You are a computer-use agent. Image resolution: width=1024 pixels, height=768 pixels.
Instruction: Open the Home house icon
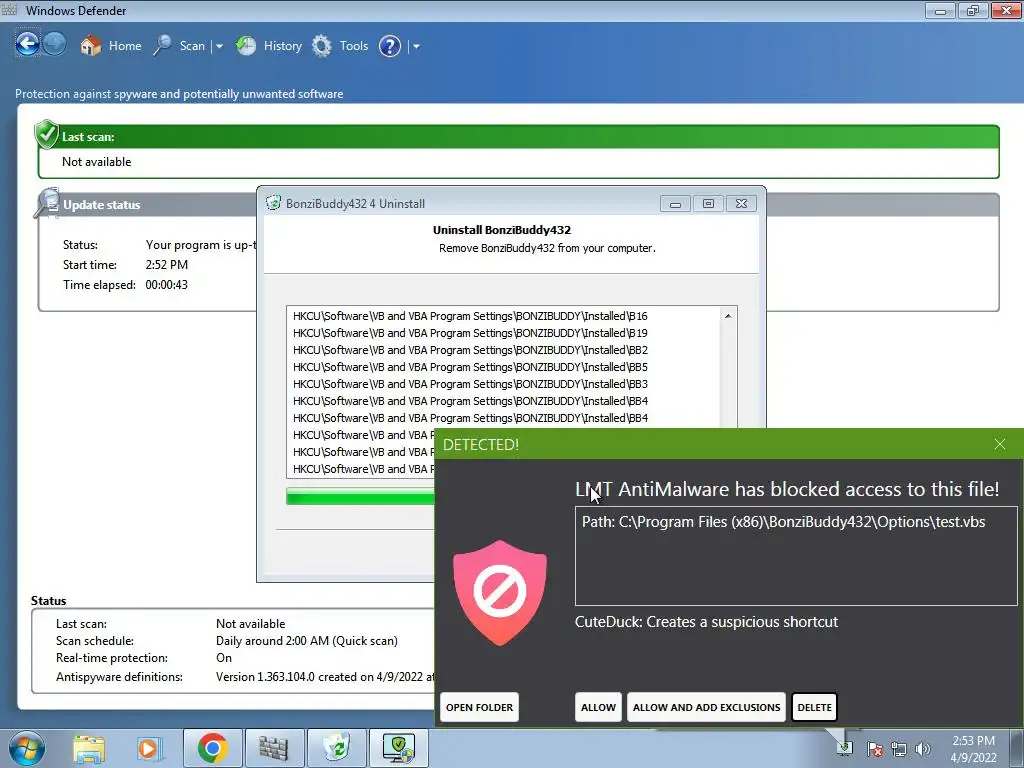tap(91, 46)
